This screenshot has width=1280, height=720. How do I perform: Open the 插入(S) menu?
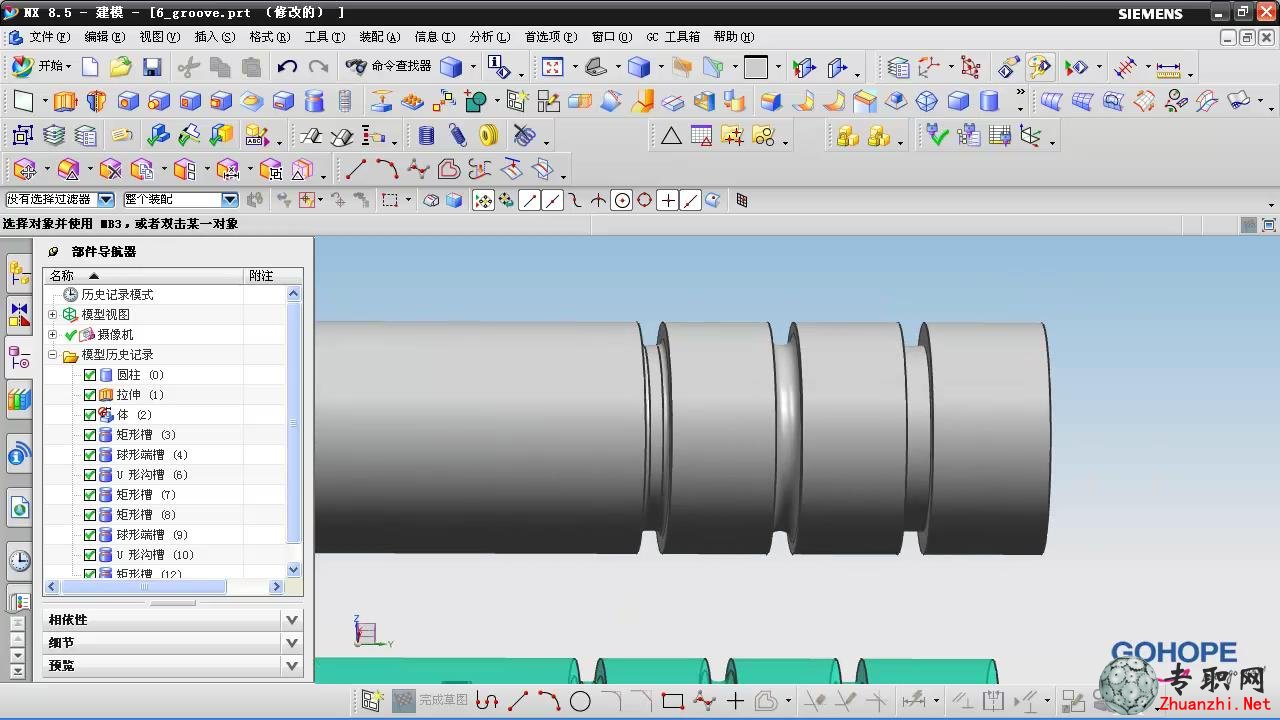pos(215,37)
